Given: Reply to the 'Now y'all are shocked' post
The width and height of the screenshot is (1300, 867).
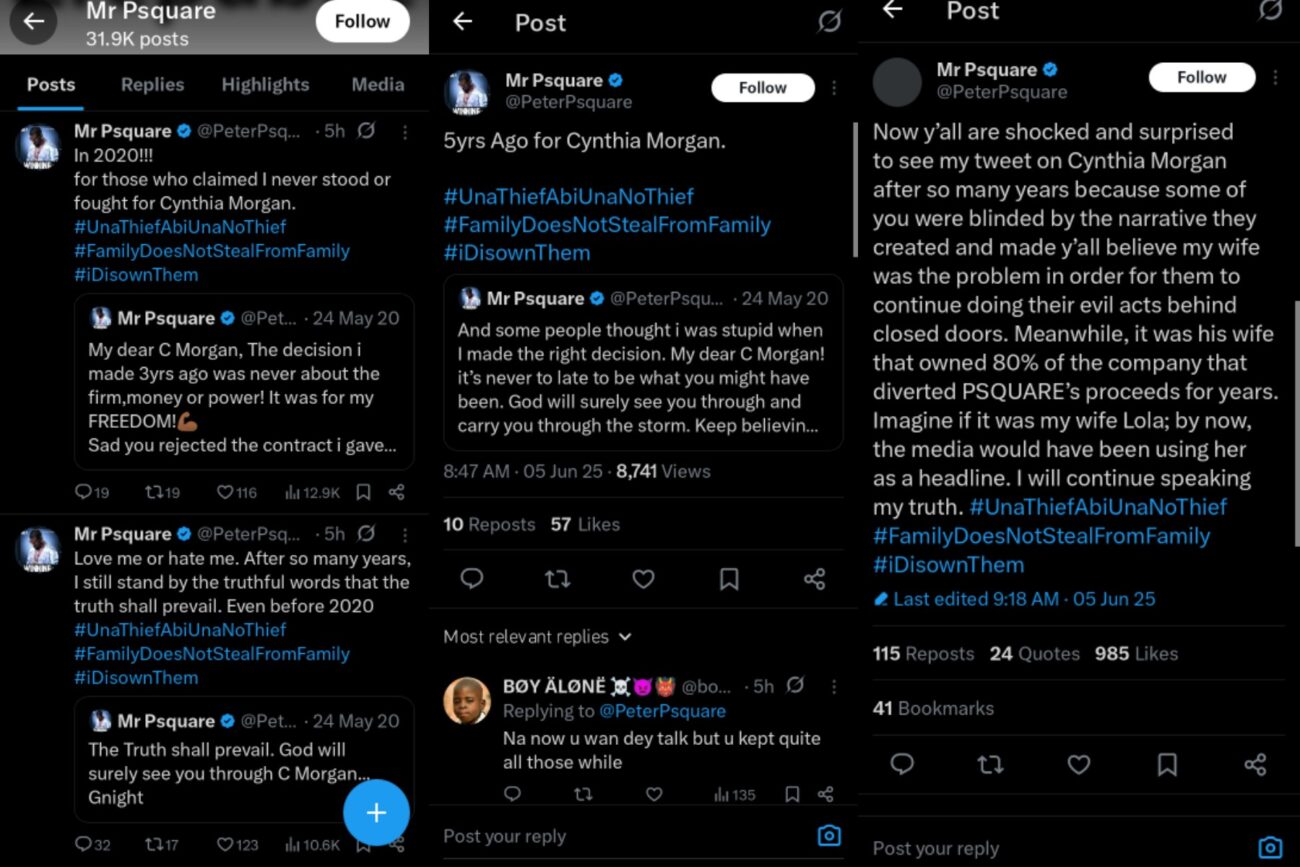Looking at the screenshot, I should [902, 765].
